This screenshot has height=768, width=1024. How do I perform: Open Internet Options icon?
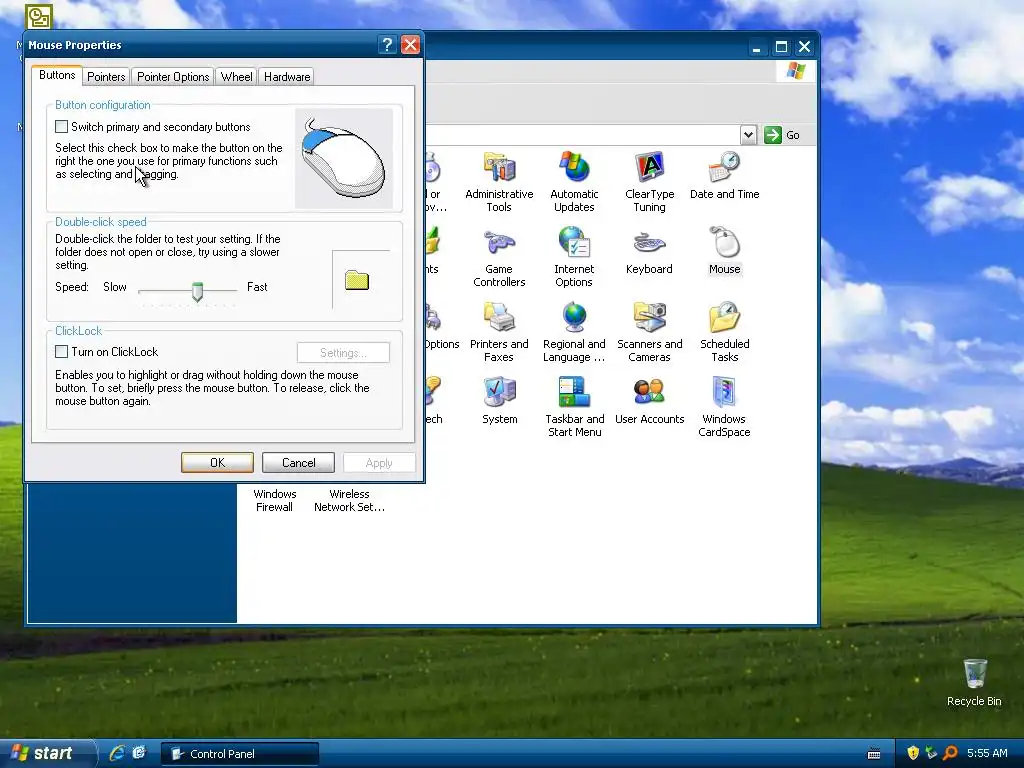coord(574,257)
